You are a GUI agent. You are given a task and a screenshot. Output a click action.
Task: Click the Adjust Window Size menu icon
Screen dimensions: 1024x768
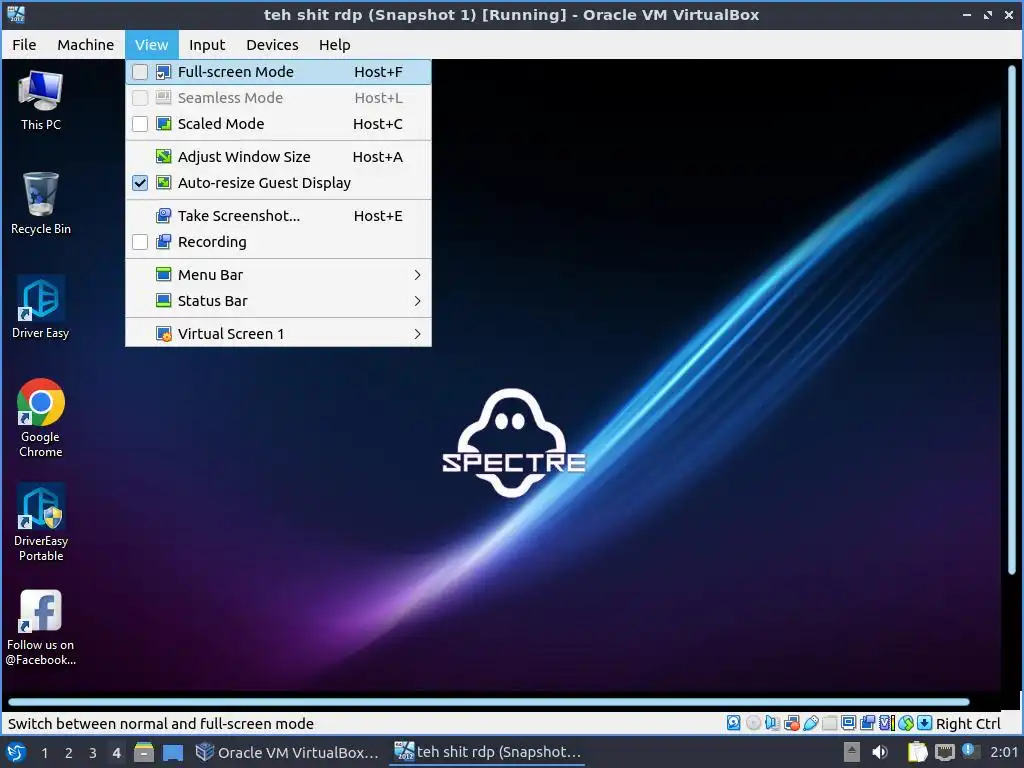[164, 157]
